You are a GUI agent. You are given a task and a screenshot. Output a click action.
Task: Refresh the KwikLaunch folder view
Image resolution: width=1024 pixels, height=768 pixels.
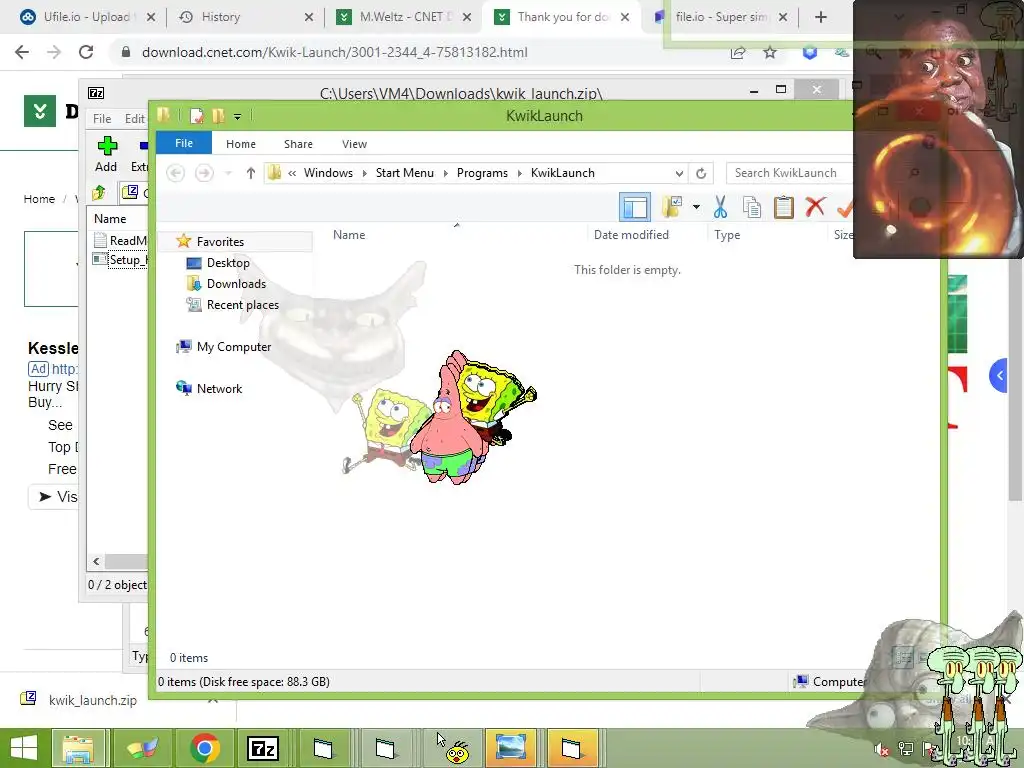click(701, 173)
